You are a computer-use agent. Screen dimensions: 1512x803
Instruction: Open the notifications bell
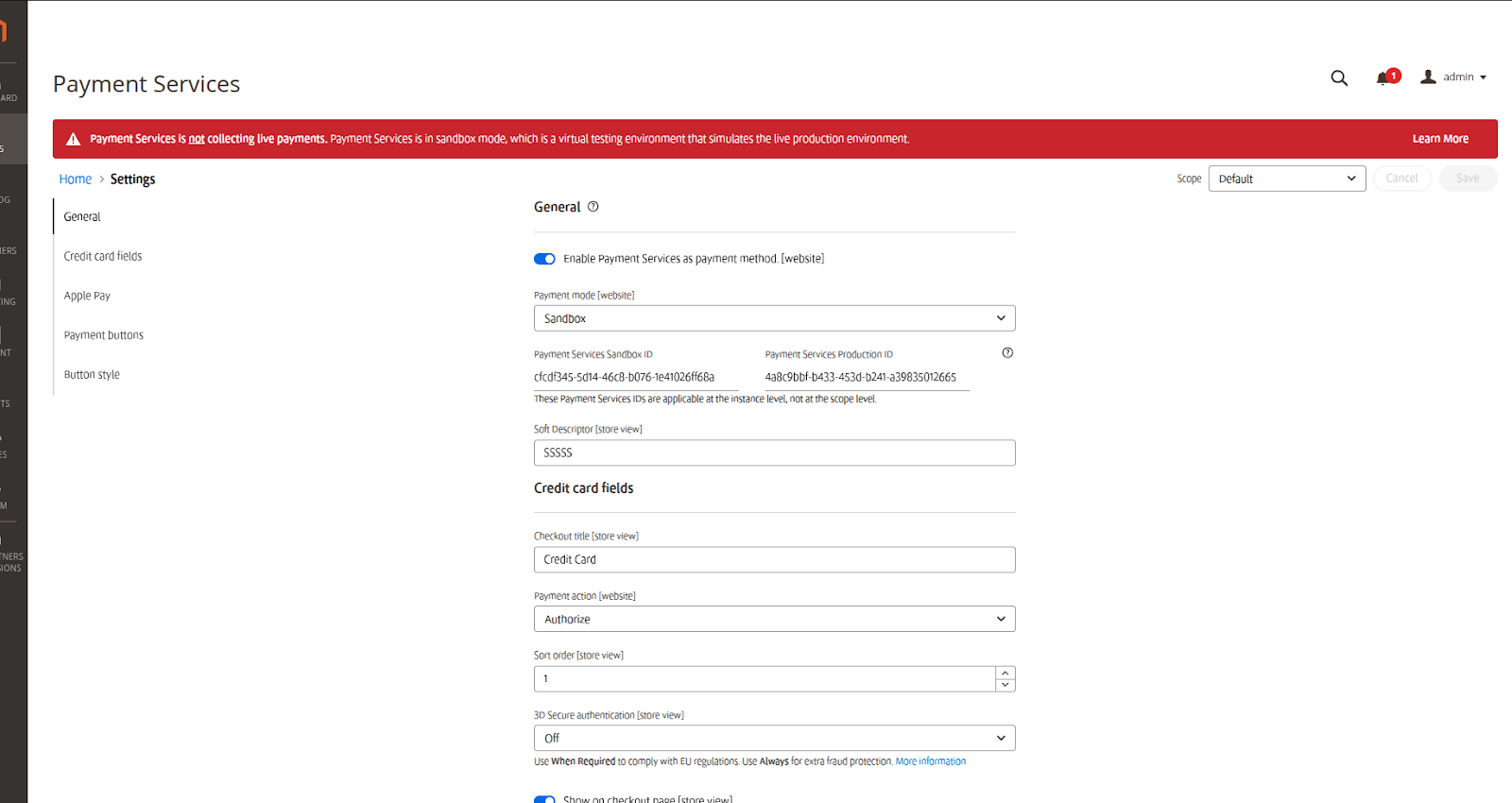click(1383, 78)
